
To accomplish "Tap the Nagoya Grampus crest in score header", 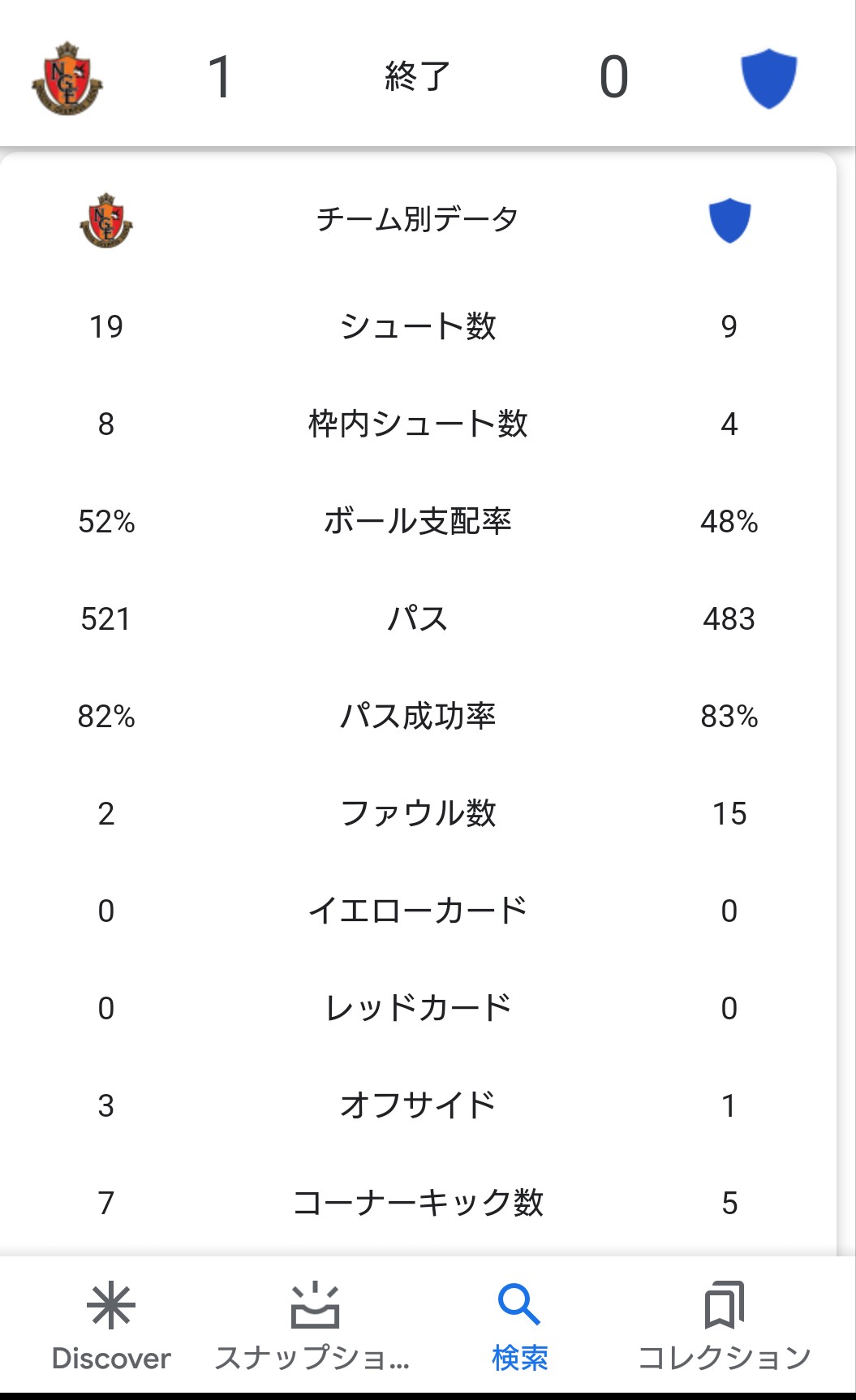I will tap(67, 78).
